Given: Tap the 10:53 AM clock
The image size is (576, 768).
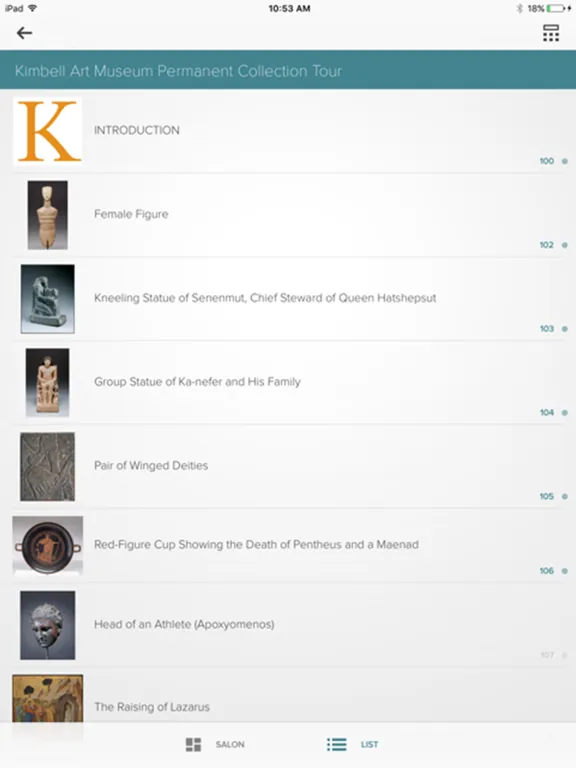Looking at the screenshot, I should pos(289,8).
